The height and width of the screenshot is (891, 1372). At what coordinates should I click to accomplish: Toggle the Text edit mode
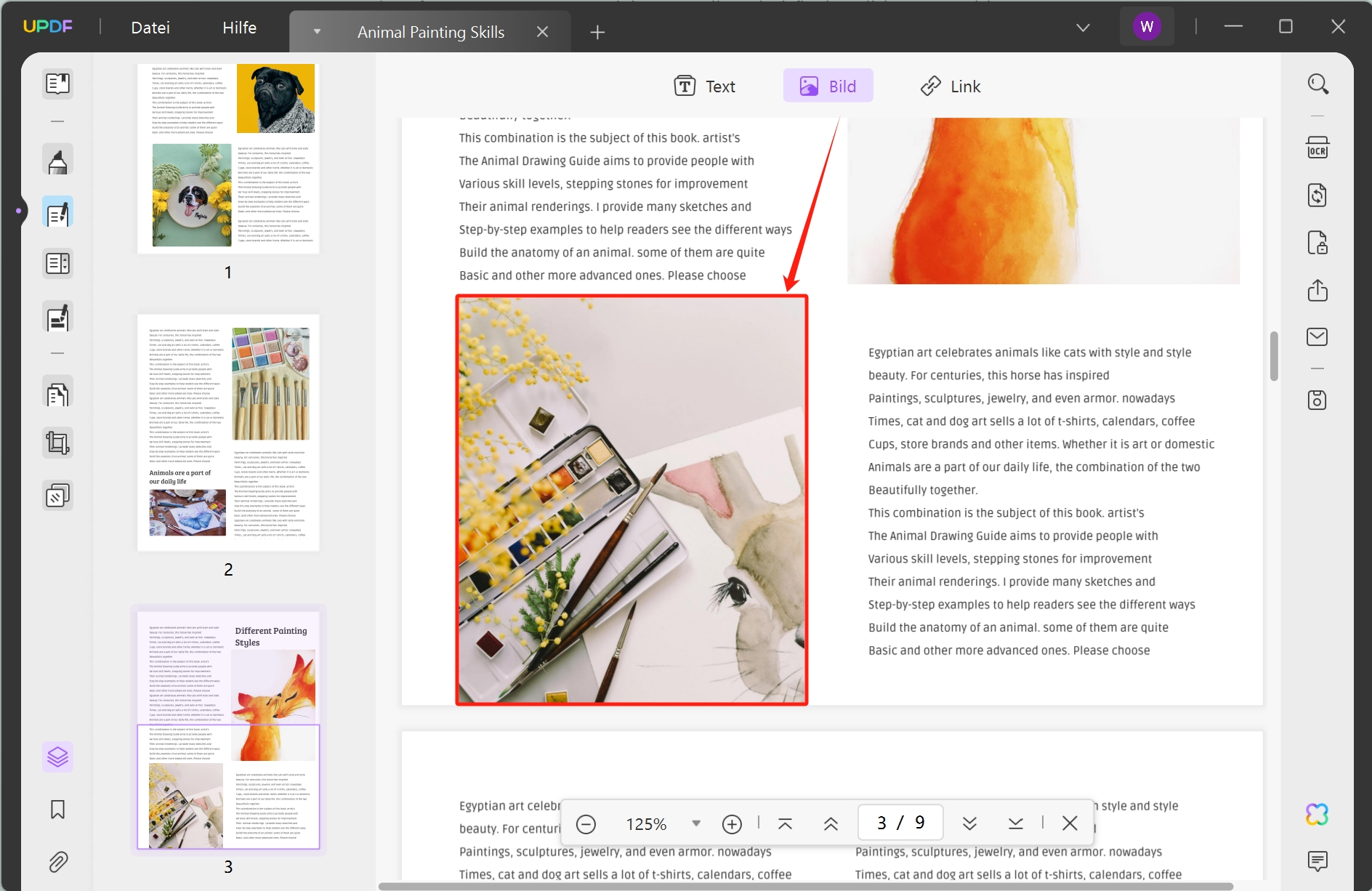[704, 86]
